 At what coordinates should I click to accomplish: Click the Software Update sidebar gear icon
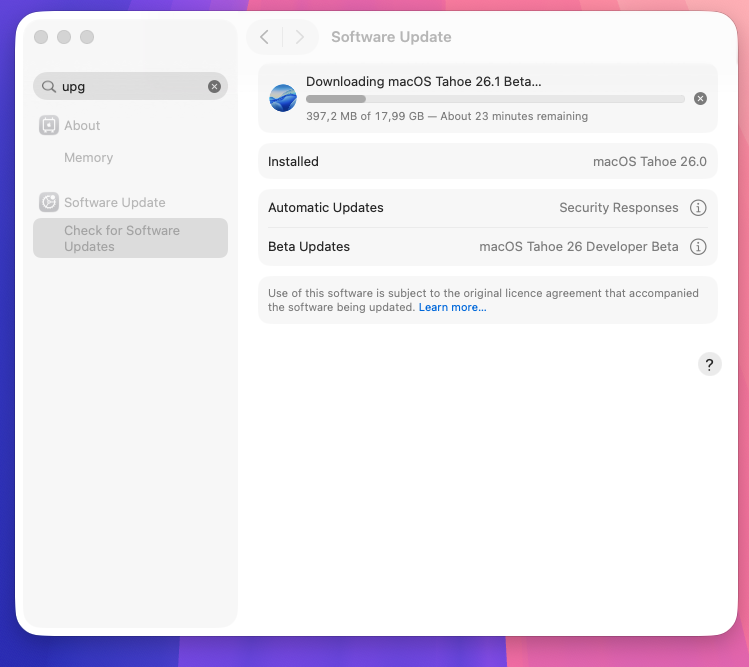coord(48,202)
